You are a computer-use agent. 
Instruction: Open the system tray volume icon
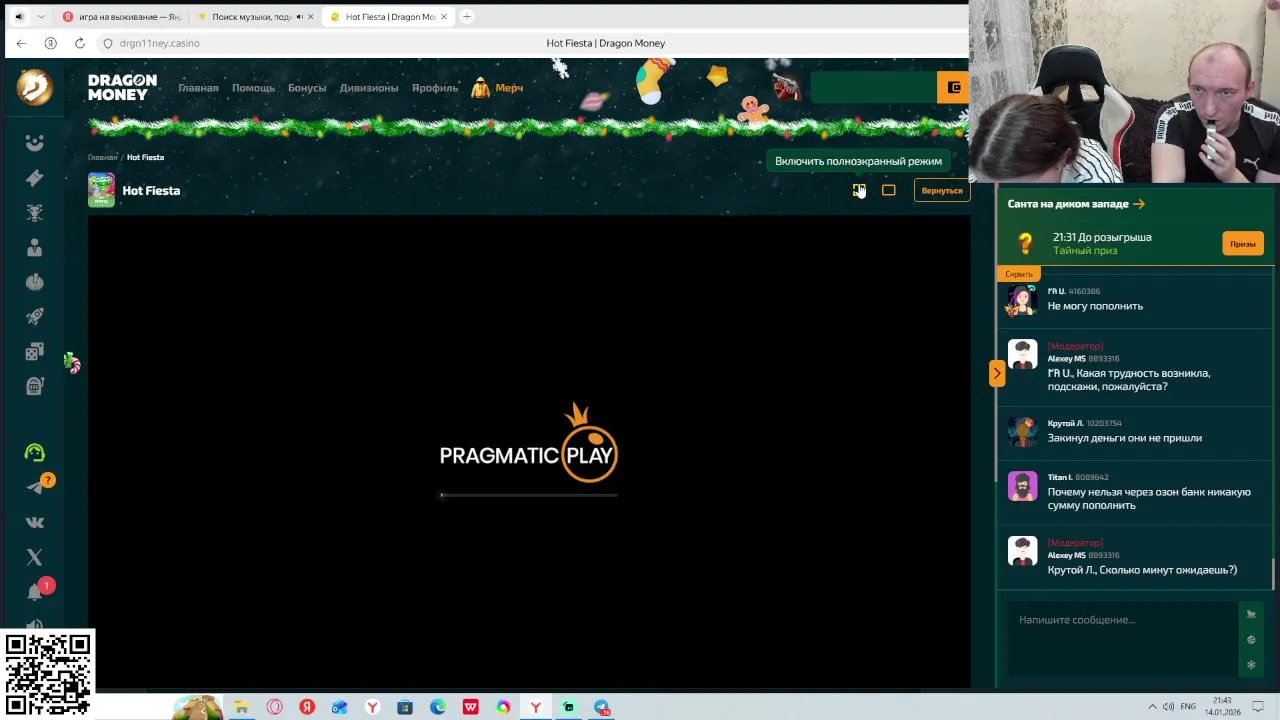(1169, 707)
